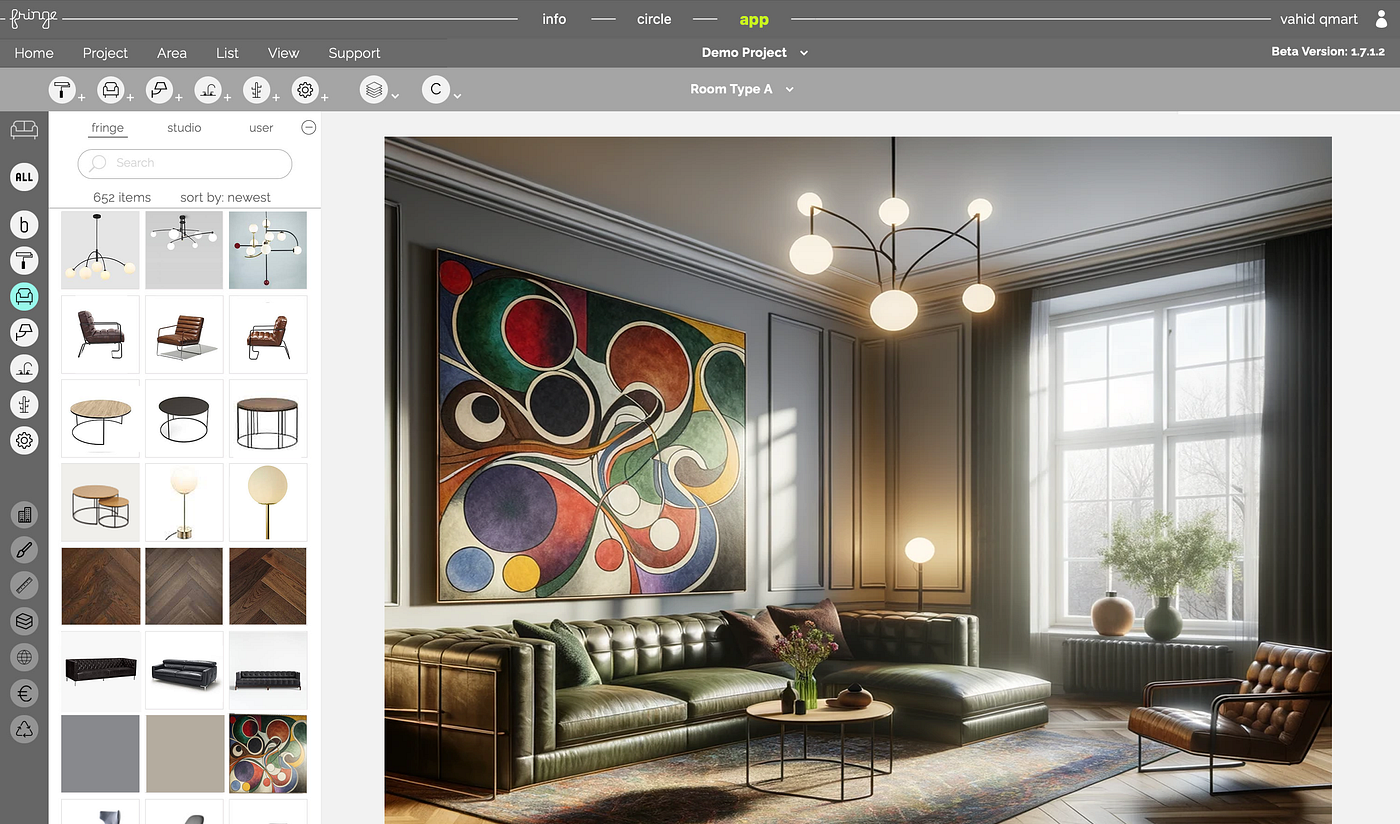Select the lamp category in sidebar

[24, 332]
